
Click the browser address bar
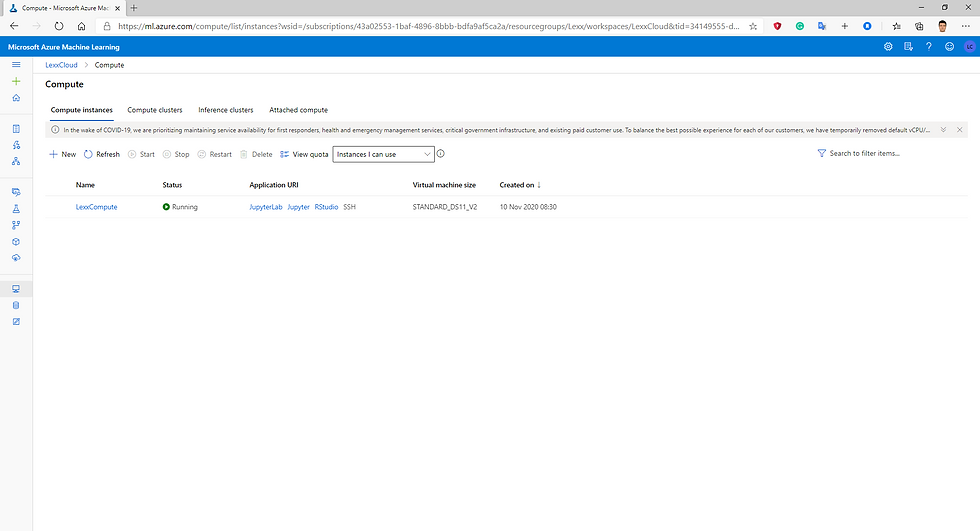coord(428,26)
